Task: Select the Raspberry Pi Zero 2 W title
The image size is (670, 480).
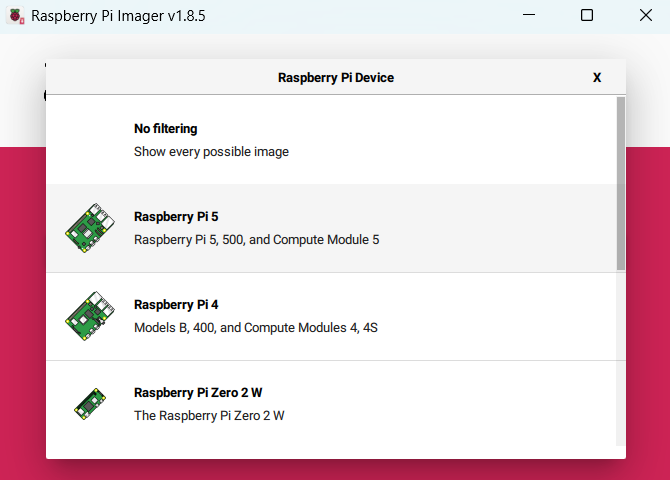Action: pyautogui.click(x=198, y=393)
